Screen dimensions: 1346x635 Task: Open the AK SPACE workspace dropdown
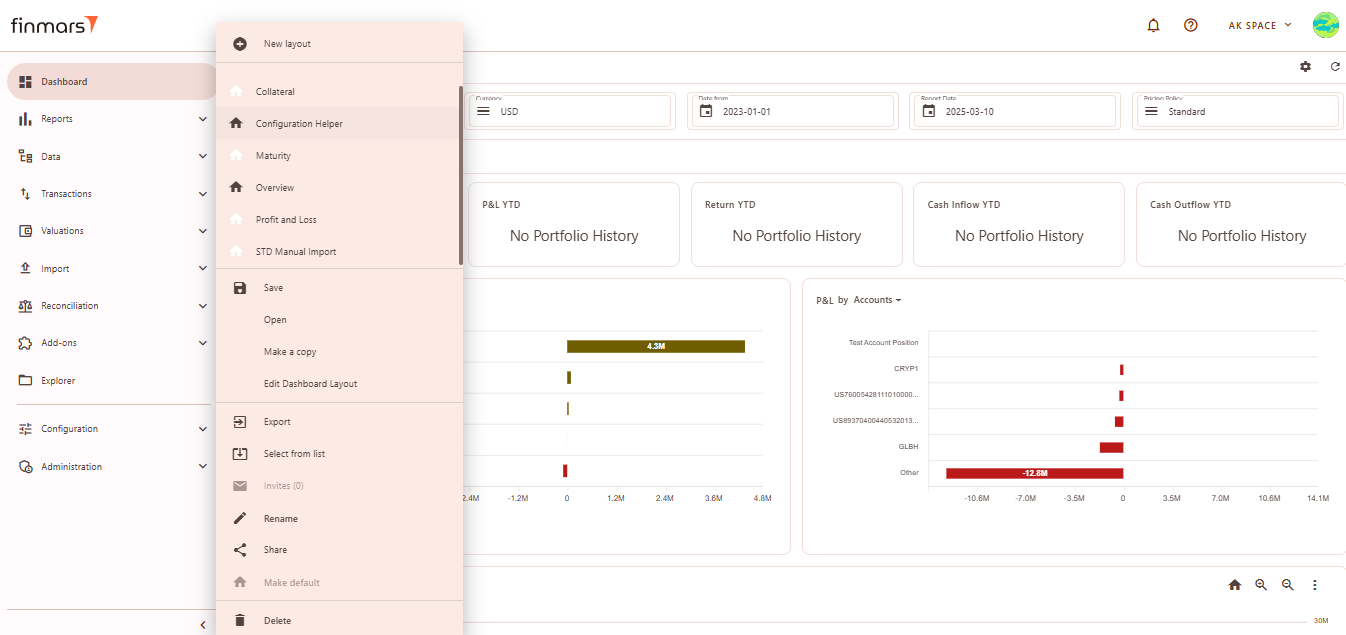click(x=1260, y=25)
